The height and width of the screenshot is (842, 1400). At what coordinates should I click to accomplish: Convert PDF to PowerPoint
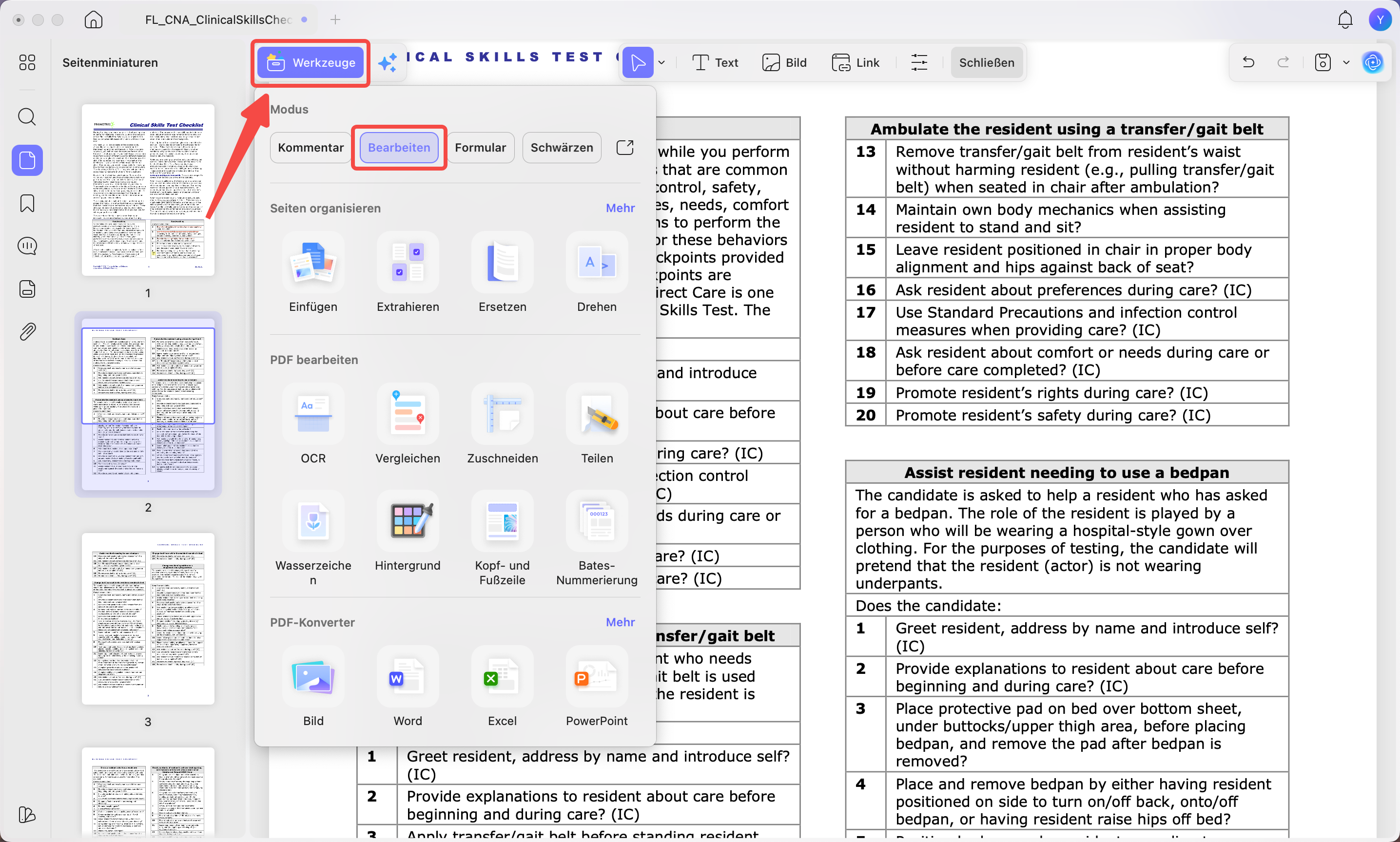click(597, 687)
